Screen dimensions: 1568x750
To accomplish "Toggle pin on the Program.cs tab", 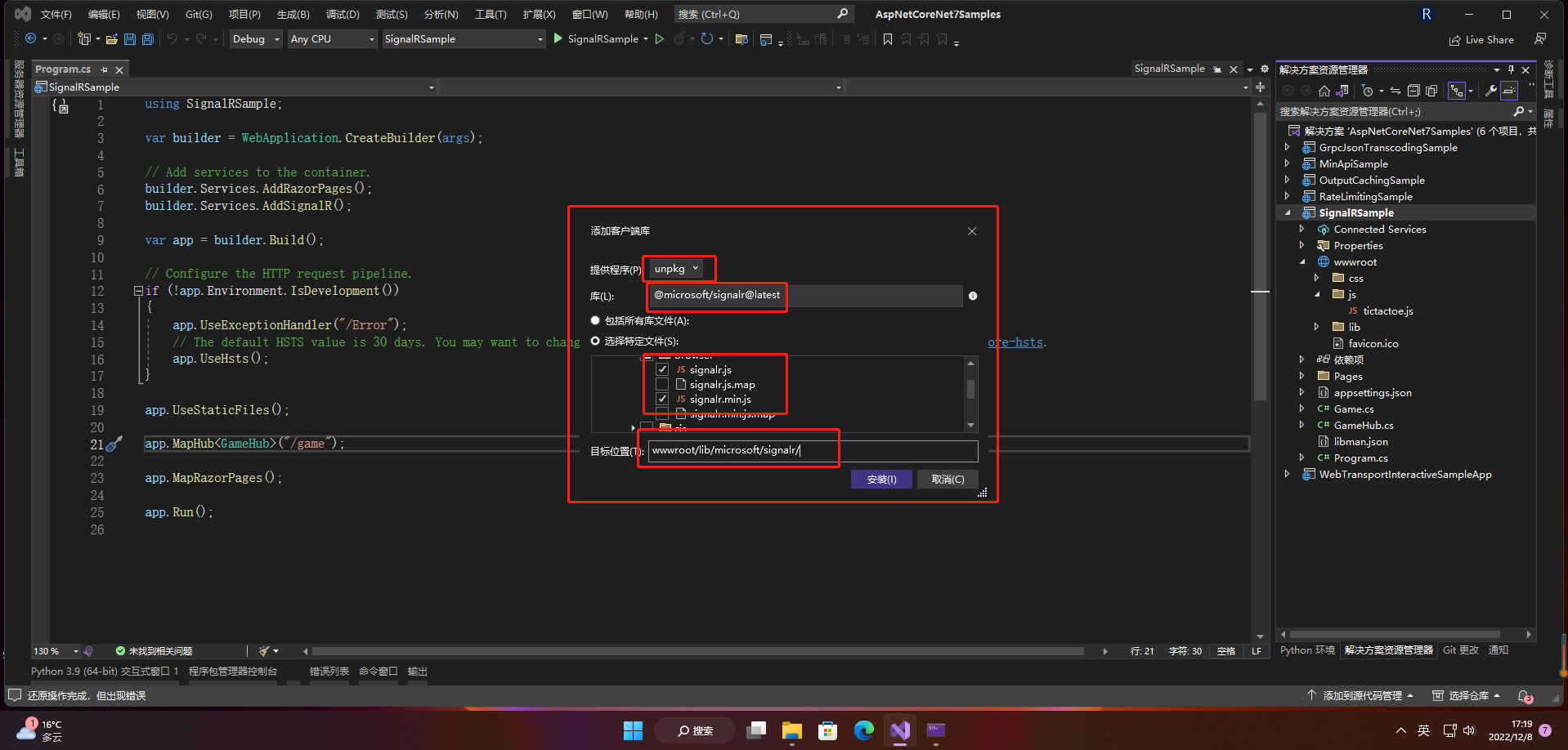I will [104, 69].
